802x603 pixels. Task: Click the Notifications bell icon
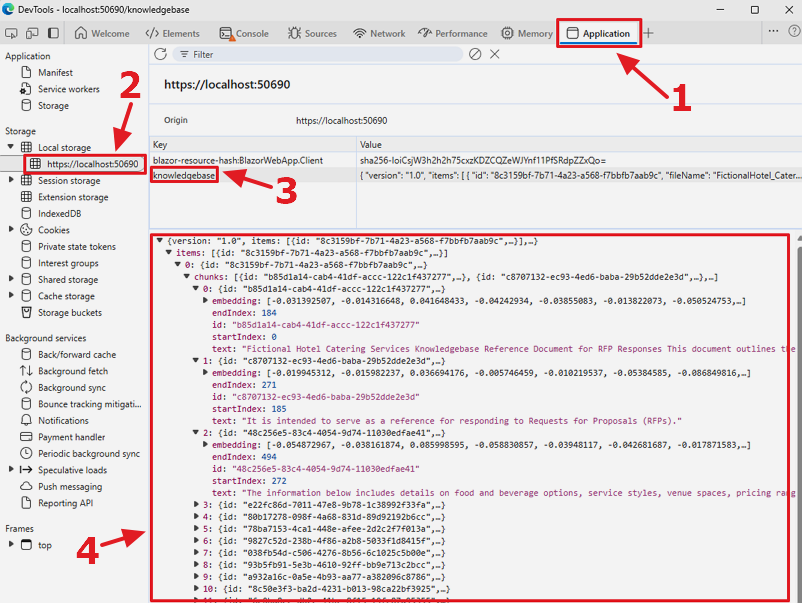pos(26,420)
